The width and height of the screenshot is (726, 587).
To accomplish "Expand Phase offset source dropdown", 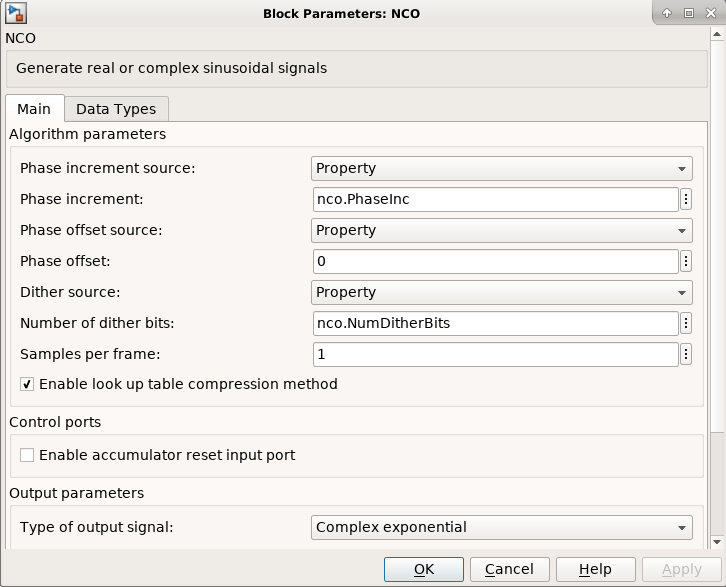I will (502, 230).
